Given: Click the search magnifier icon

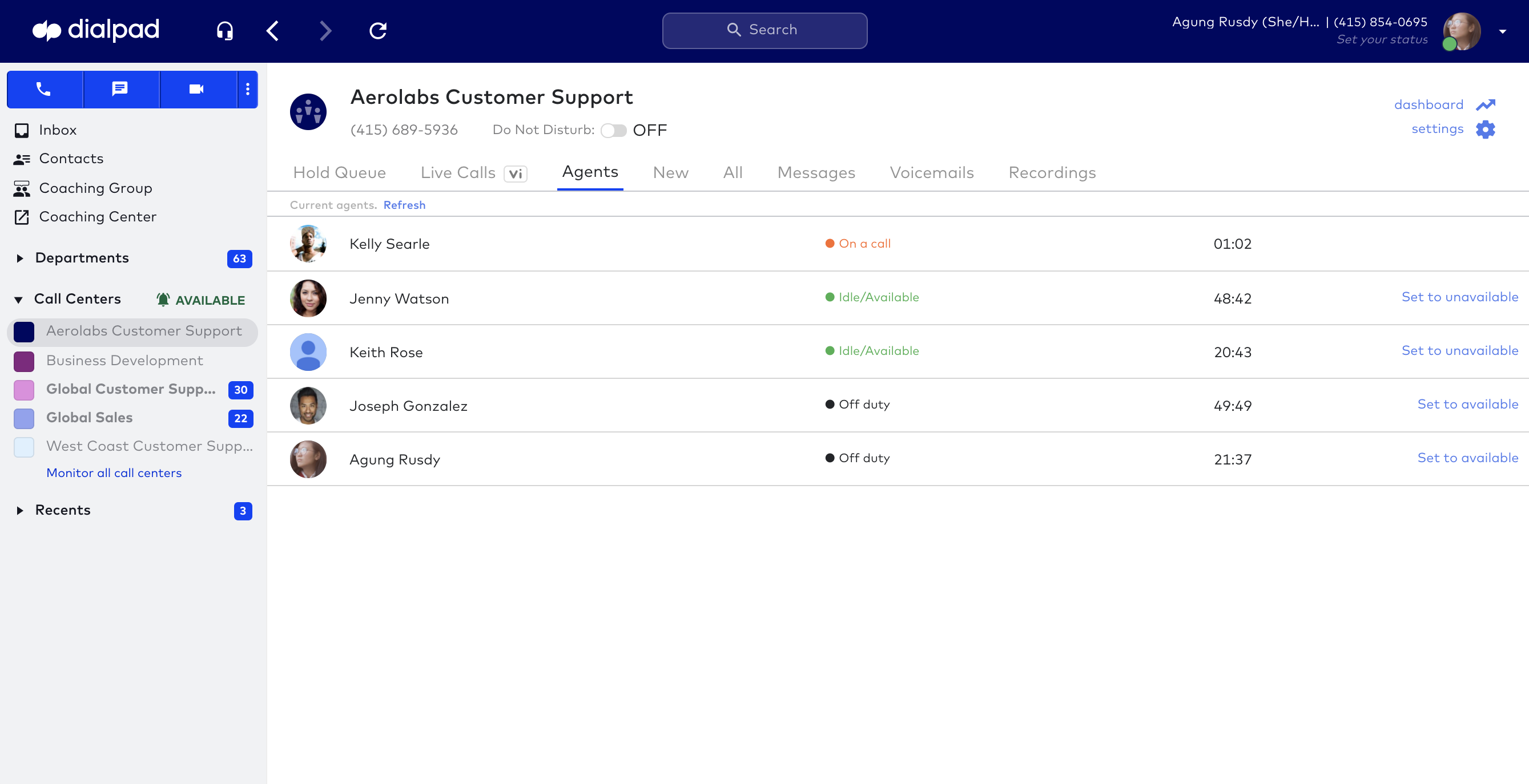Looking at the screenshot, I should (734, 30).
